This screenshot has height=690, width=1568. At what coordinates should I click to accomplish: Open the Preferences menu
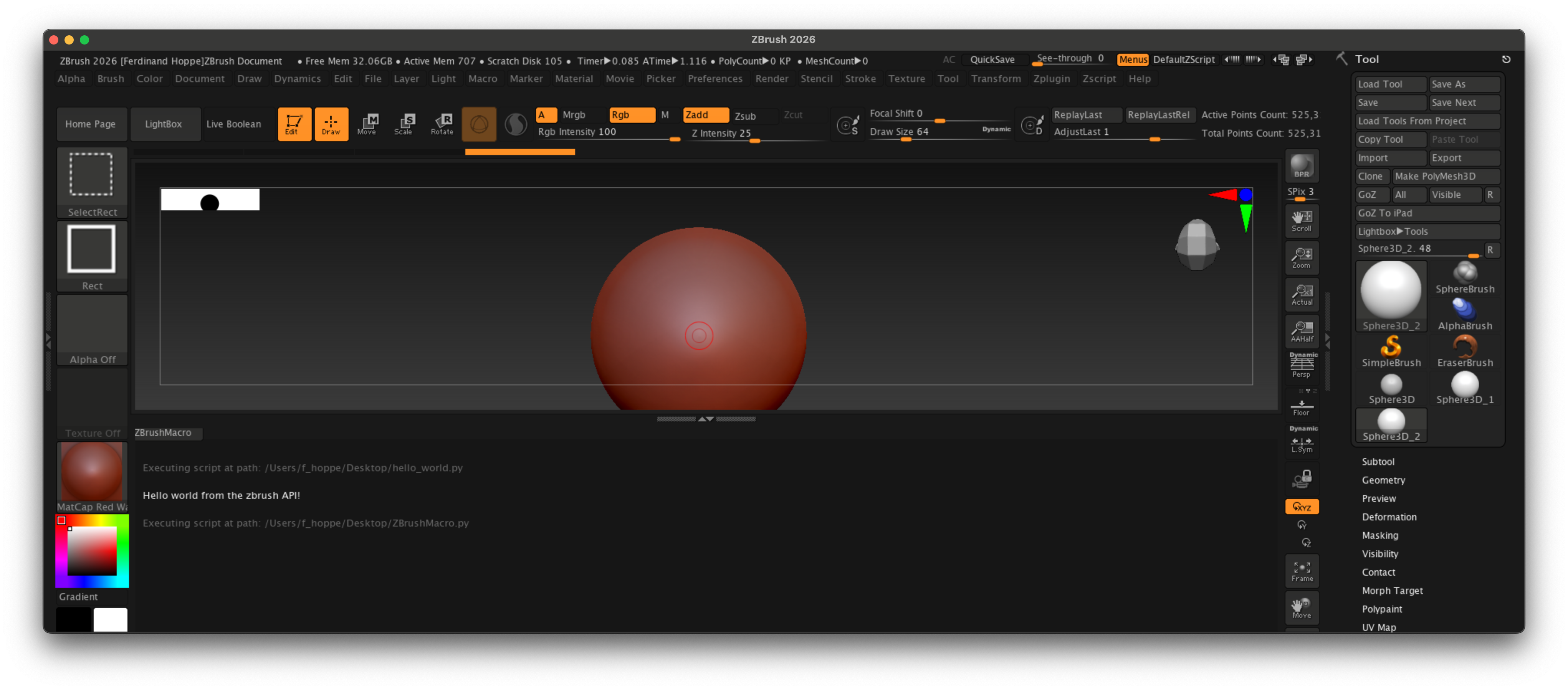(x=715, y=79)
